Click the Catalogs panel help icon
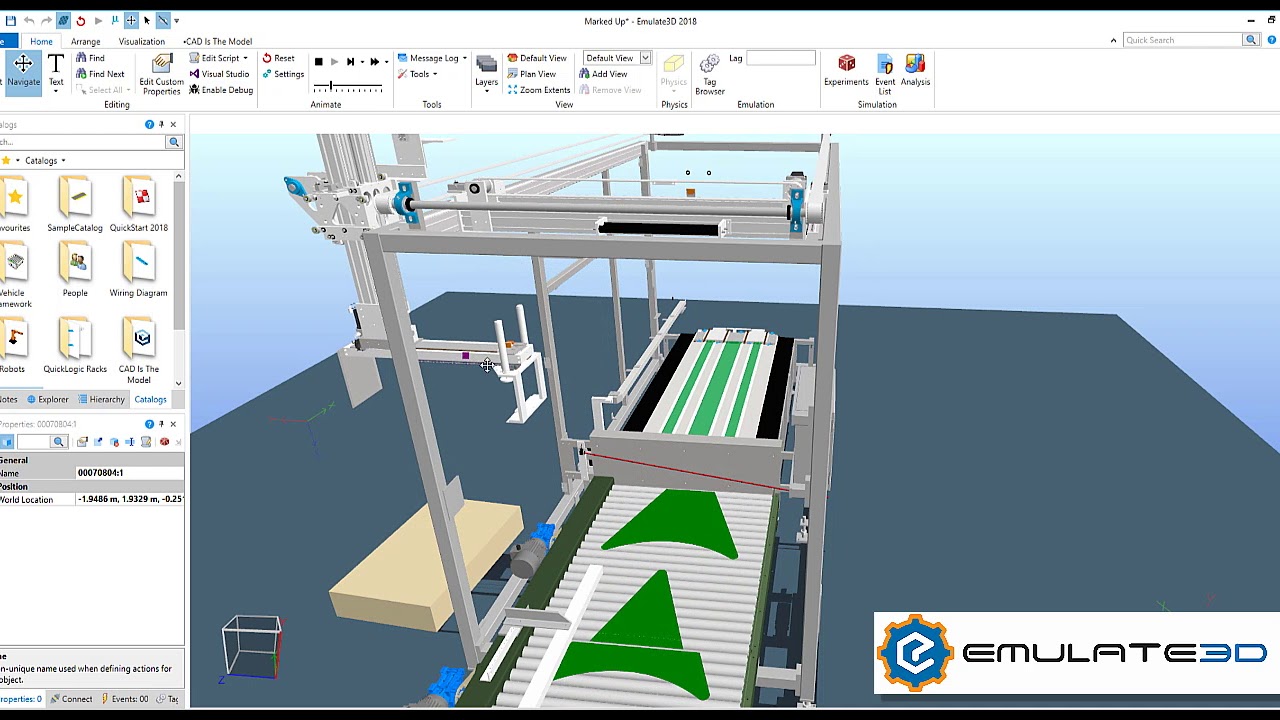This screenshot has height=720, width=1280. (149, 125)
